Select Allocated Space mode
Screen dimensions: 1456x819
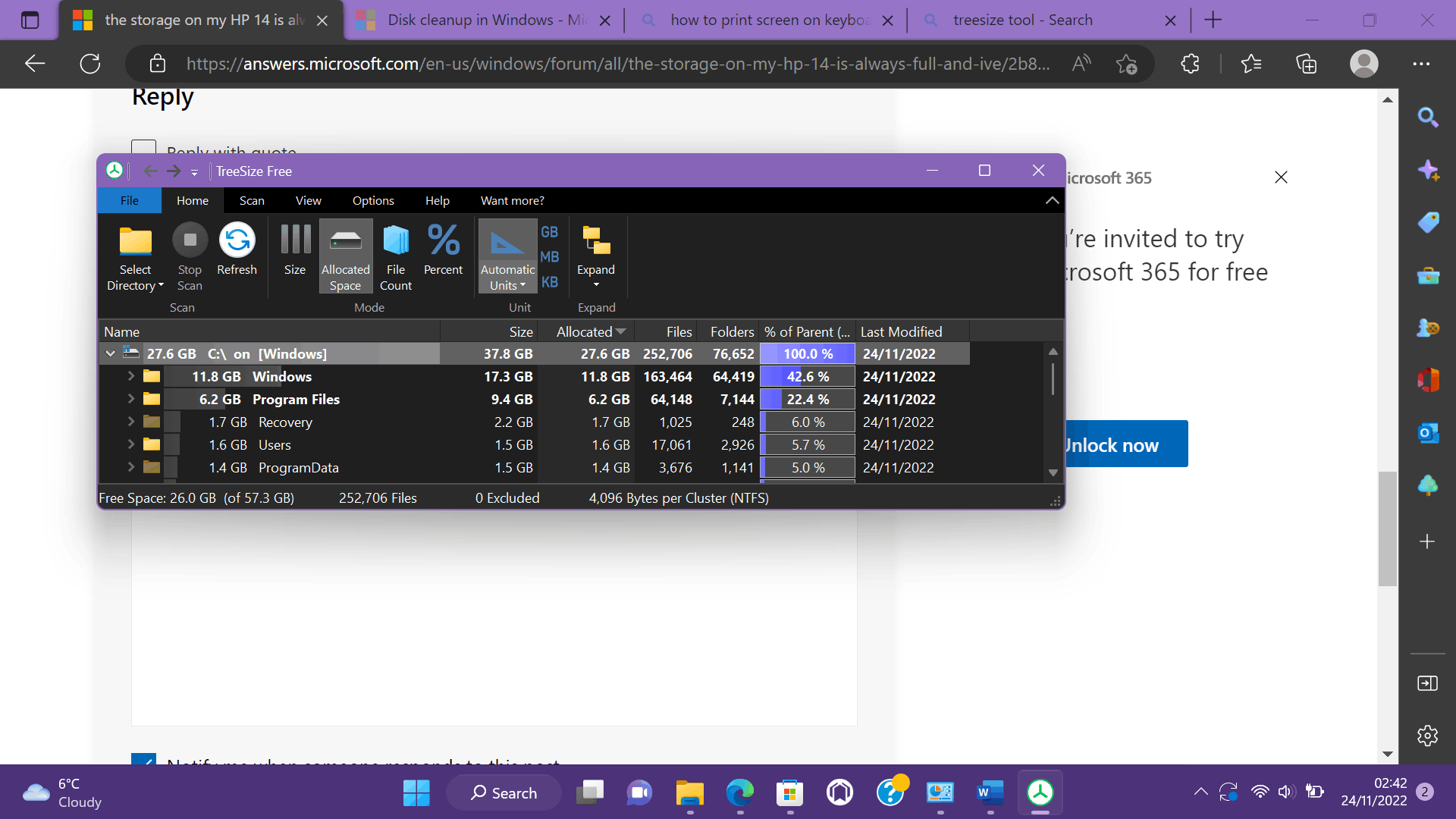point(345,256)
